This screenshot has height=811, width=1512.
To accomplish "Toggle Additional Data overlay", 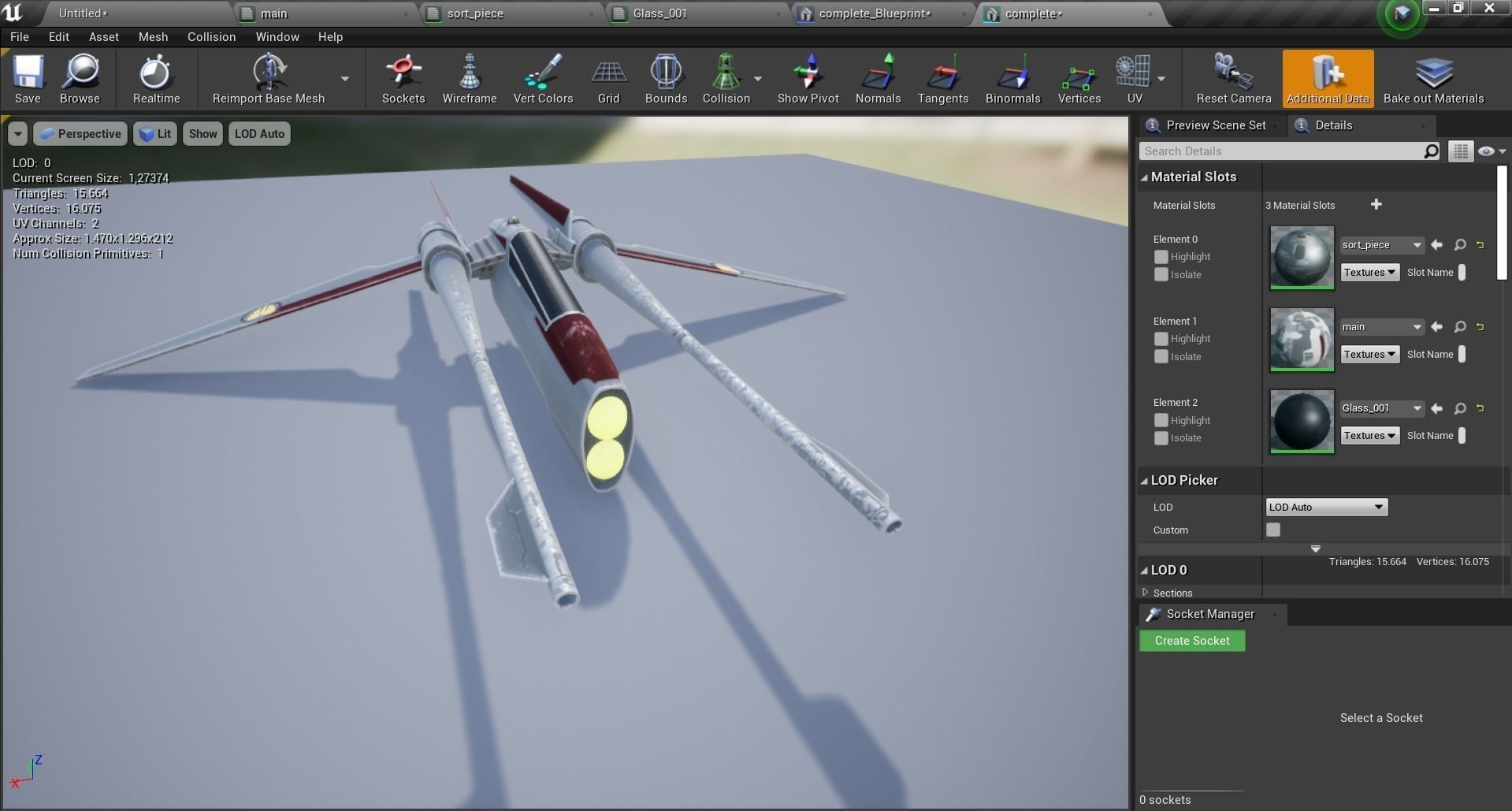I will click(x=1328, y=79).
